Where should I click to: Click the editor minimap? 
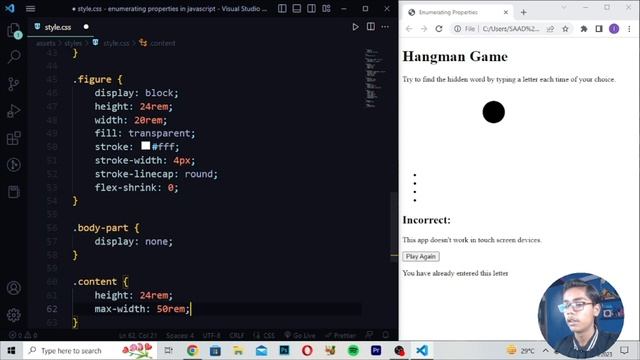point(375,78)
